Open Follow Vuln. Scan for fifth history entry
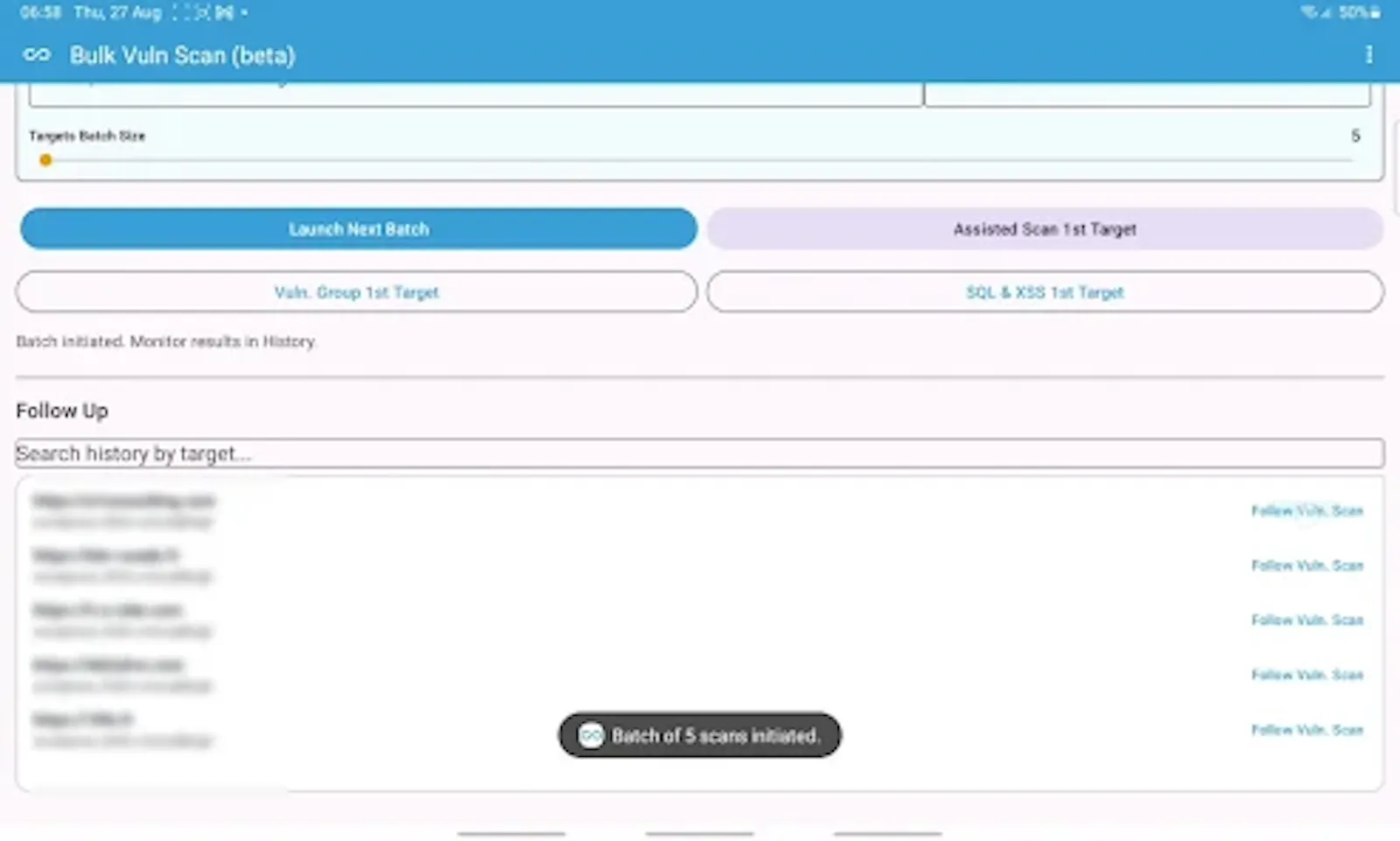This screenshot has width=1400, height=841. pos(1307,730)
